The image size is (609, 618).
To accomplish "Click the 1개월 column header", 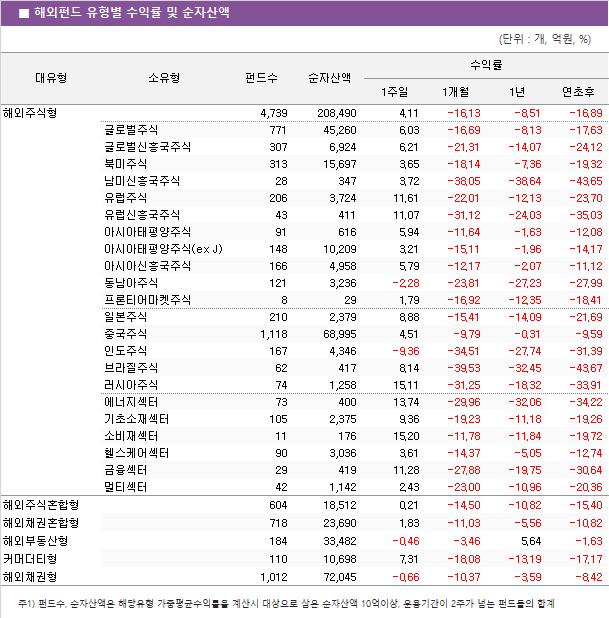I will [455, 92].
